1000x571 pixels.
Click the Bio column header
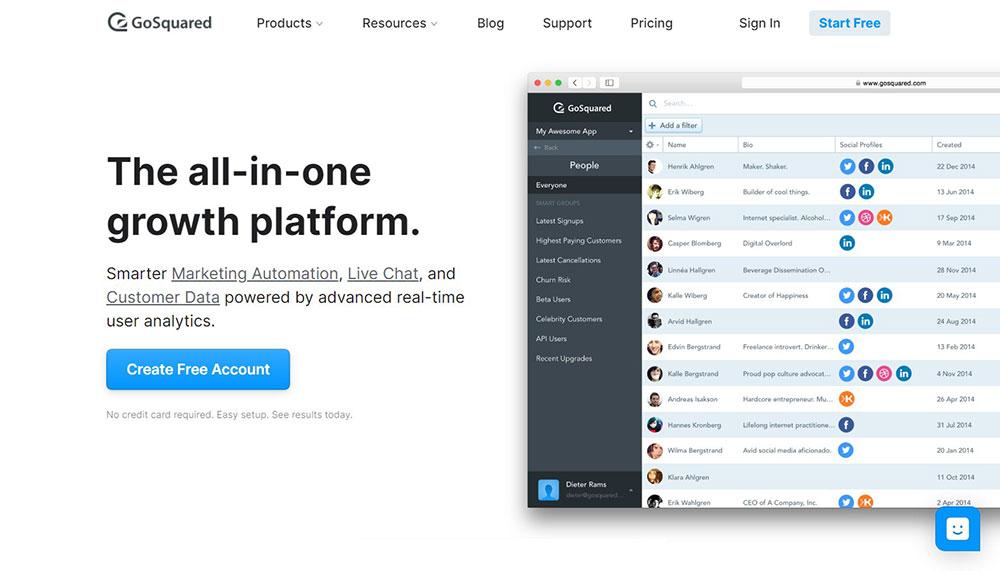(x=747, y=145)
